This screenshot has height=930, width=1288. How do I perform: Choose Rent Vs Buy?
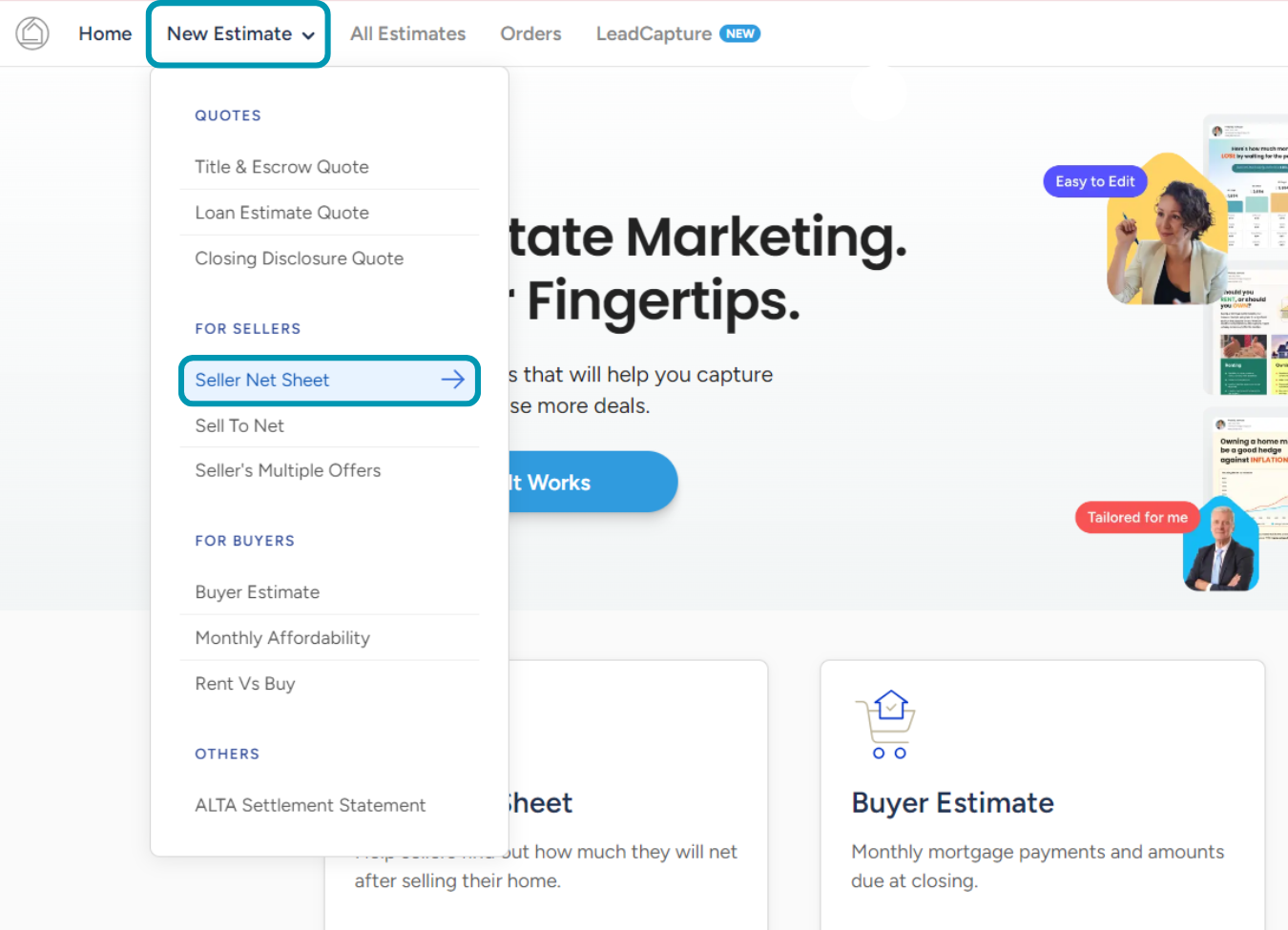tap(329, 684)
